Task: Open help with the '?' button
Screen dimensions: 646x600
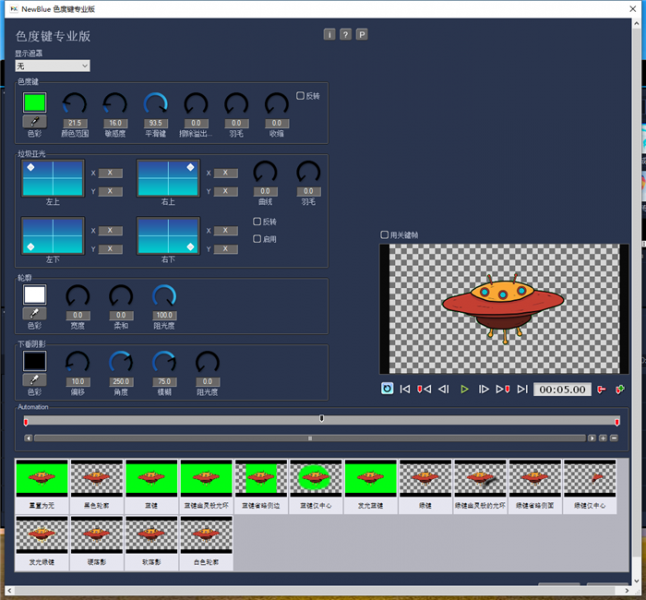Action: click(x=346, y=35)
